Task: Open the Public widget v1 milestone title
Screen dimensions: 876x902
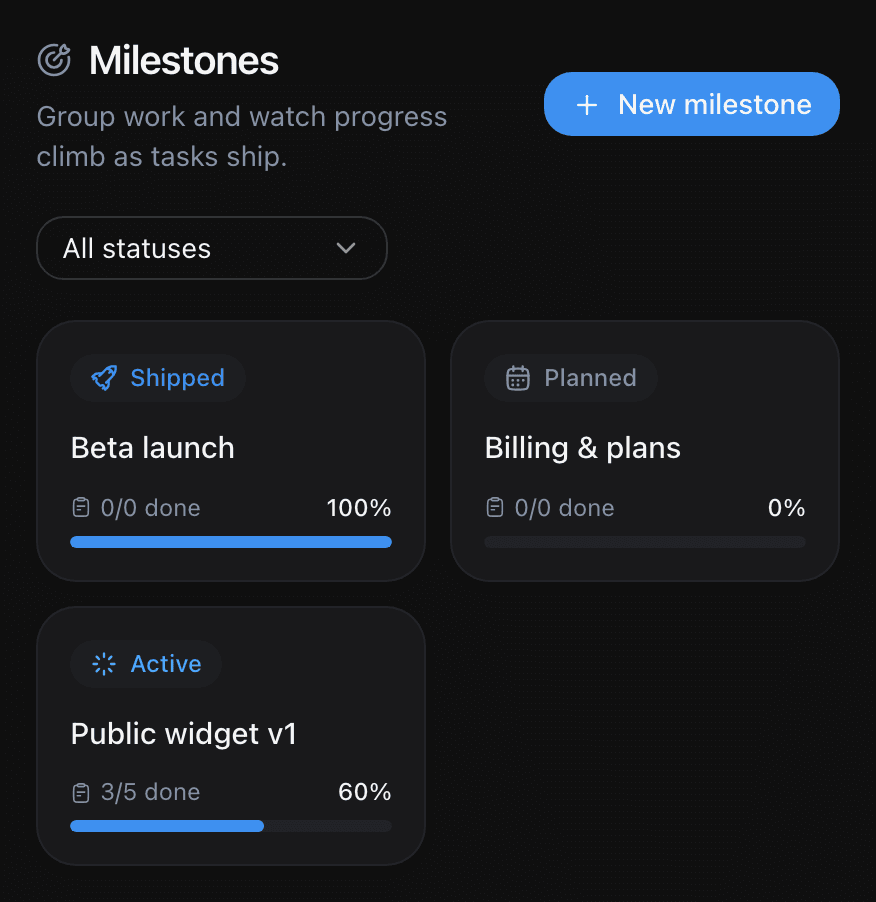Action: pos(183,733)
